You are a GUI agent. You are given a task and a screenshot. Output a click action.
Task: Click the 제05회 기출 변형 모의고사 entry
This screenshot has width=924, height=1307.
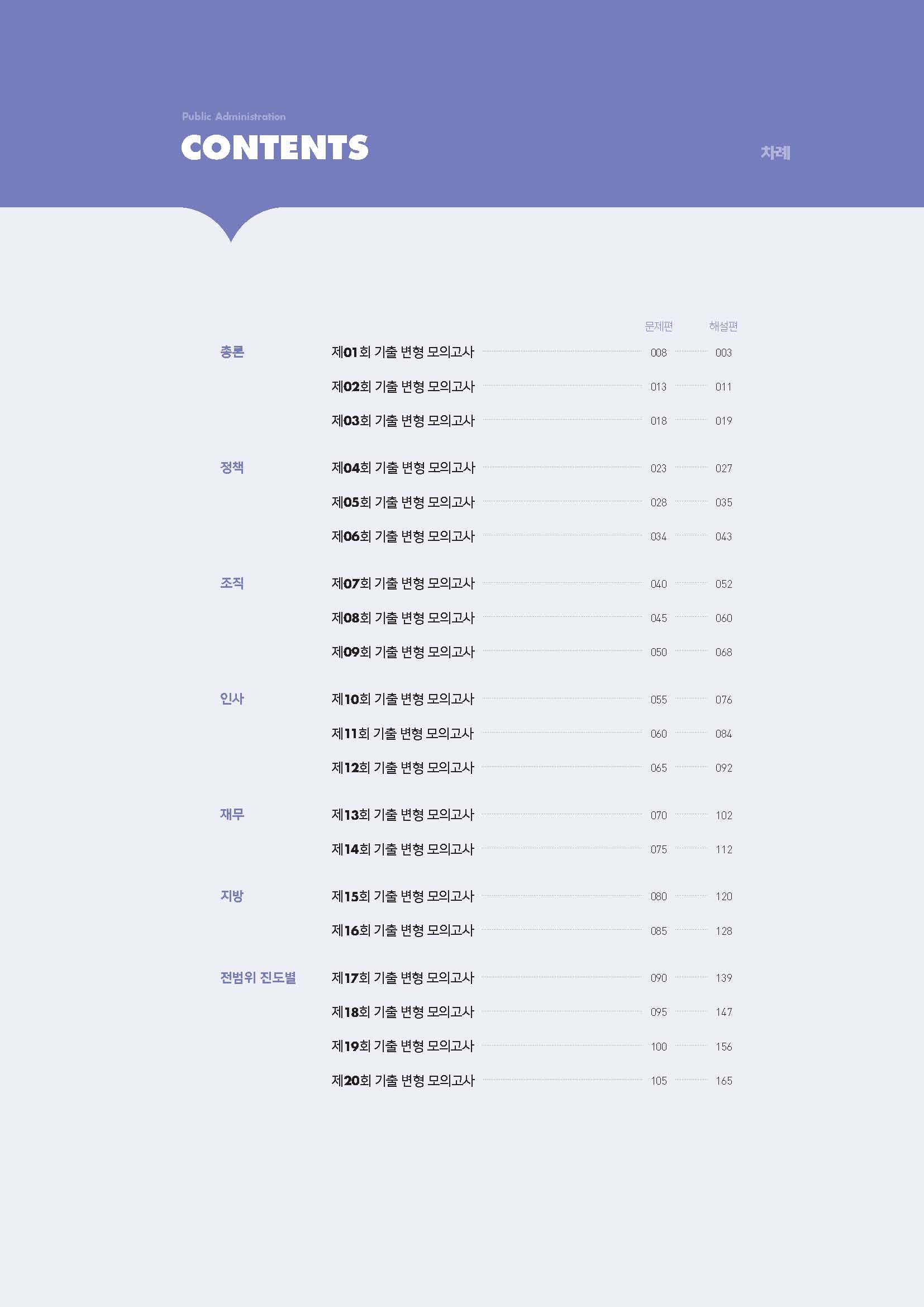pyautogui.click(x=403, y=502)
